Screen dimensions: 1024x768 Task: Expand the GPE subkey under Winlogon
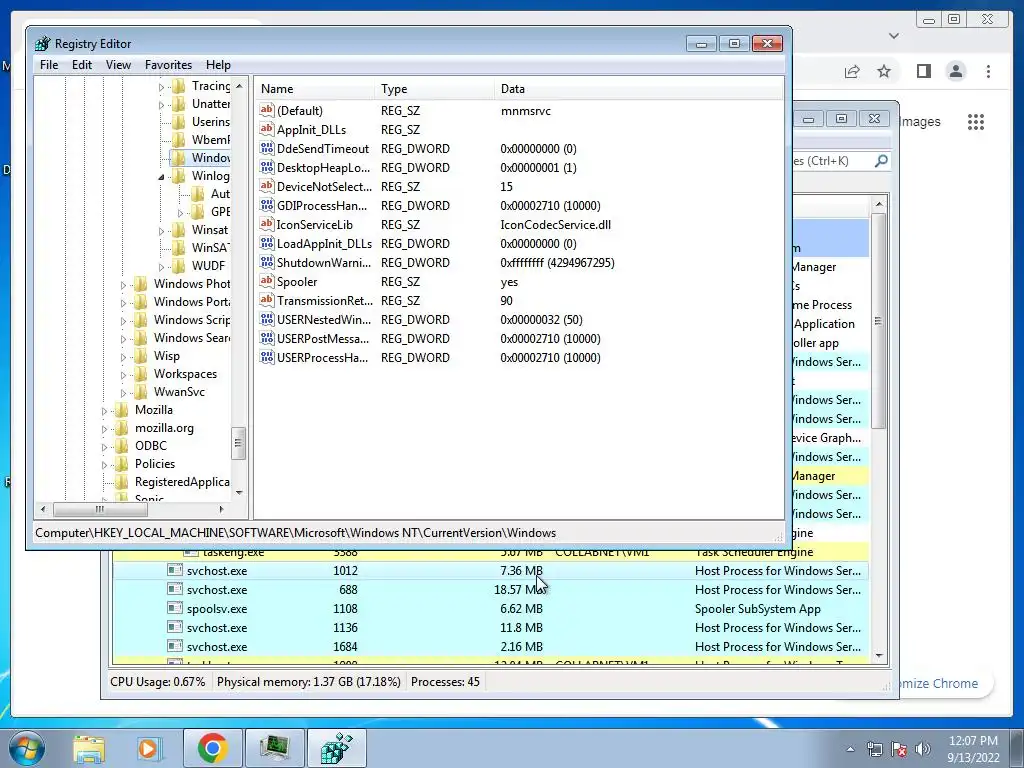point(180,212)
